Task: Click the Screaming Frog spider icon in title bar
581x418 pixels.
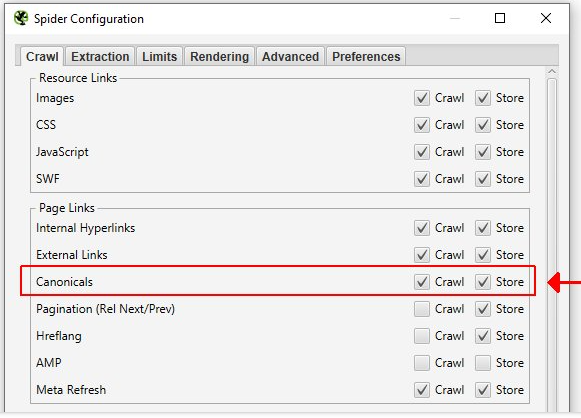Action: tap(21, 18)
